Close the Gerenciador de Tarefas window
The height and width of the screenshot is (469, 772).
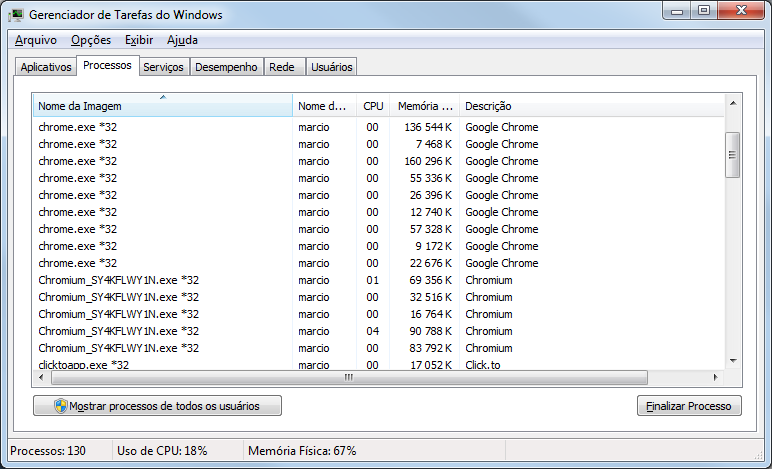tap(741, 11)
